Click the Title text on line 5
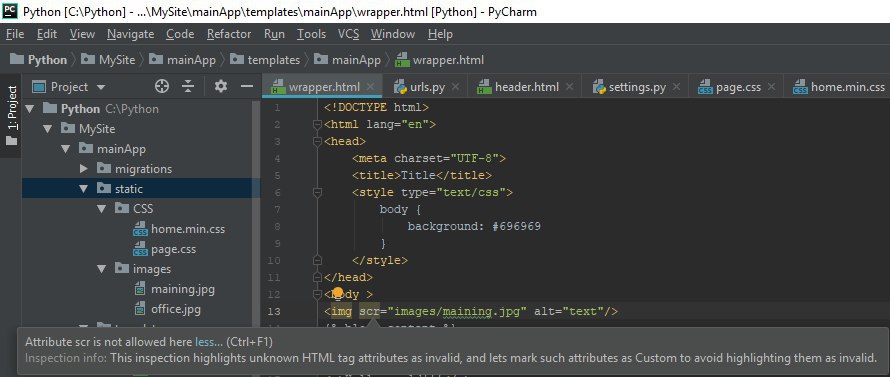The width and height of the screenshot is (890, 377). point(418,175)
